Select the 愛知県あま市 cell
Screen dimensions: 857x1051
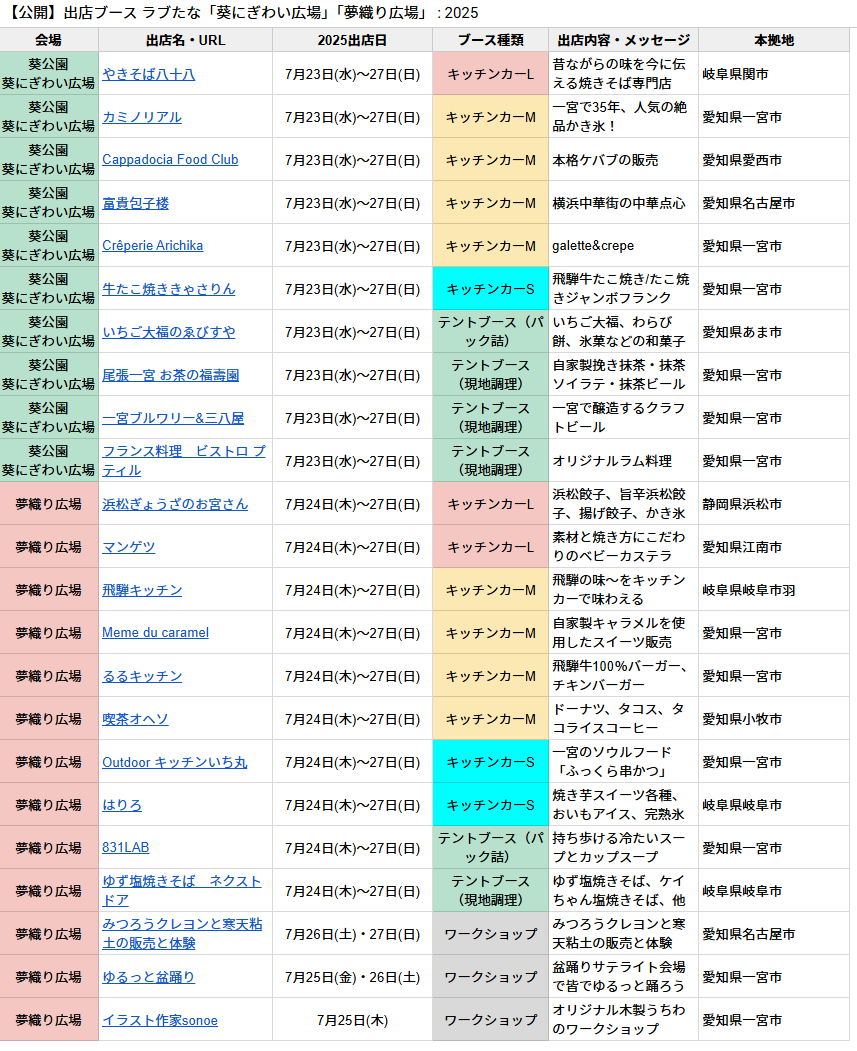(774, 332)
